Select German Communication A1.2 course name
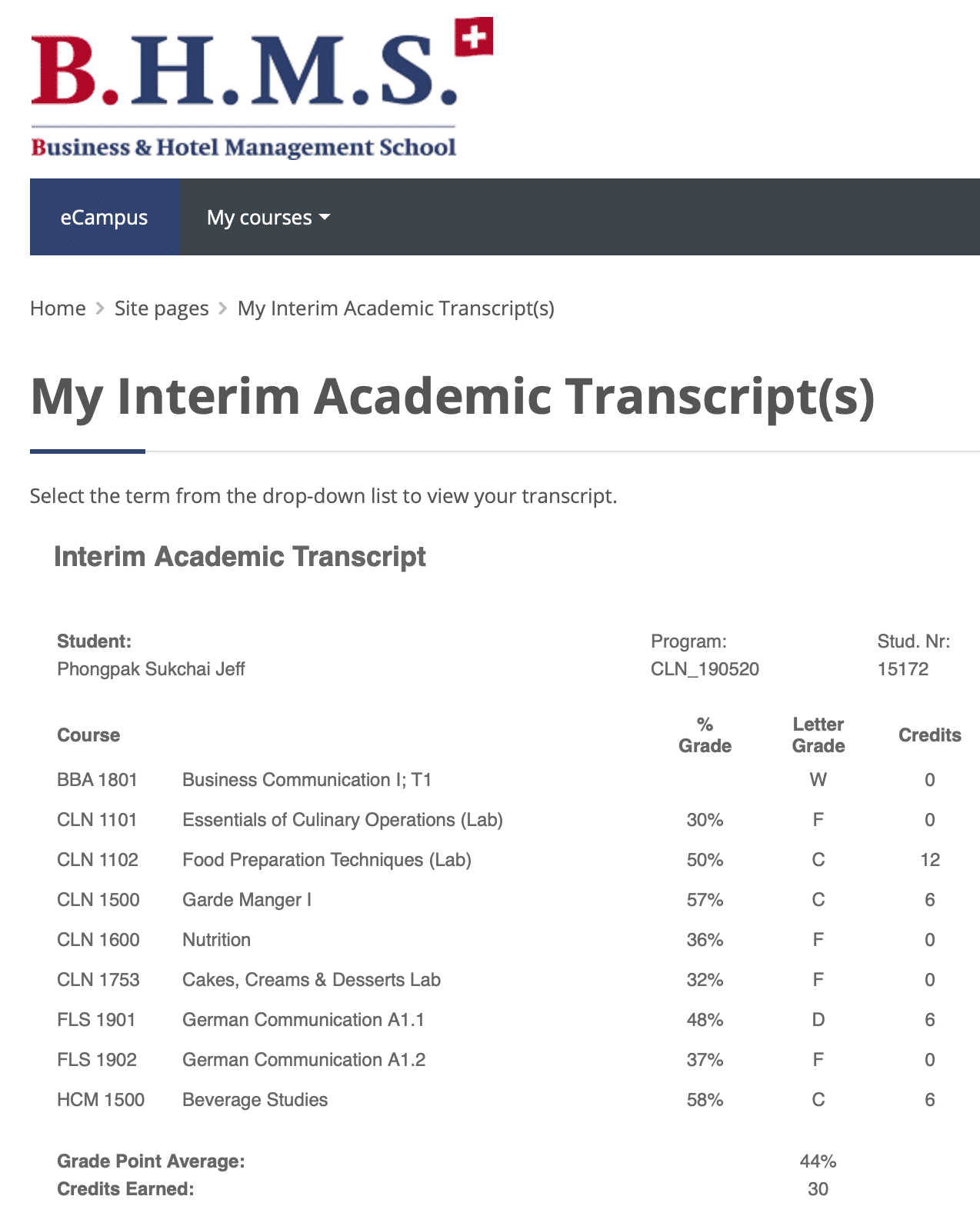980x1206 pixels. coord(303,1060)
